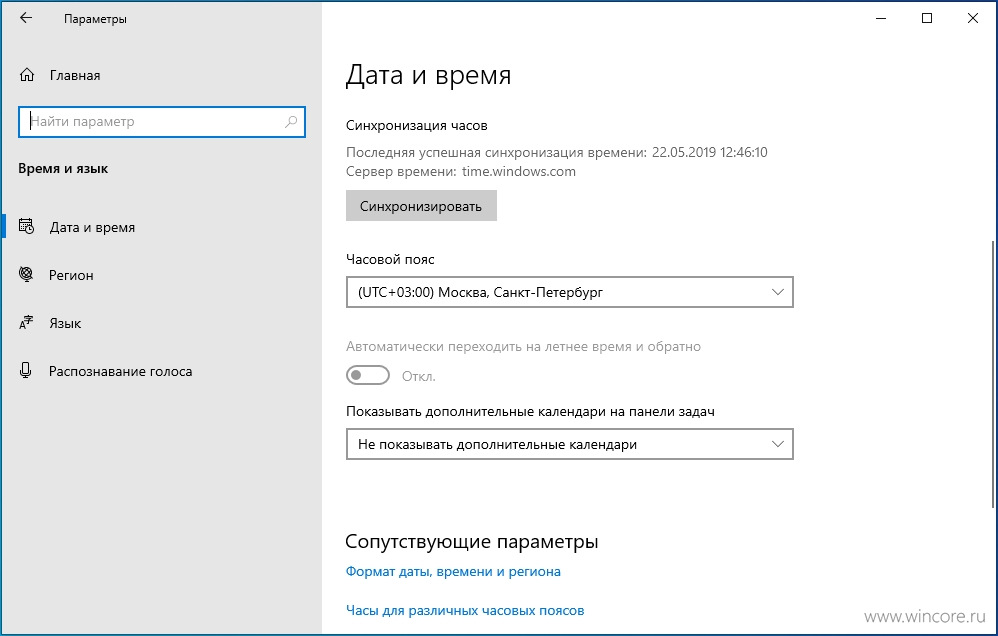Open the Регион settings page

pos(71,275)
